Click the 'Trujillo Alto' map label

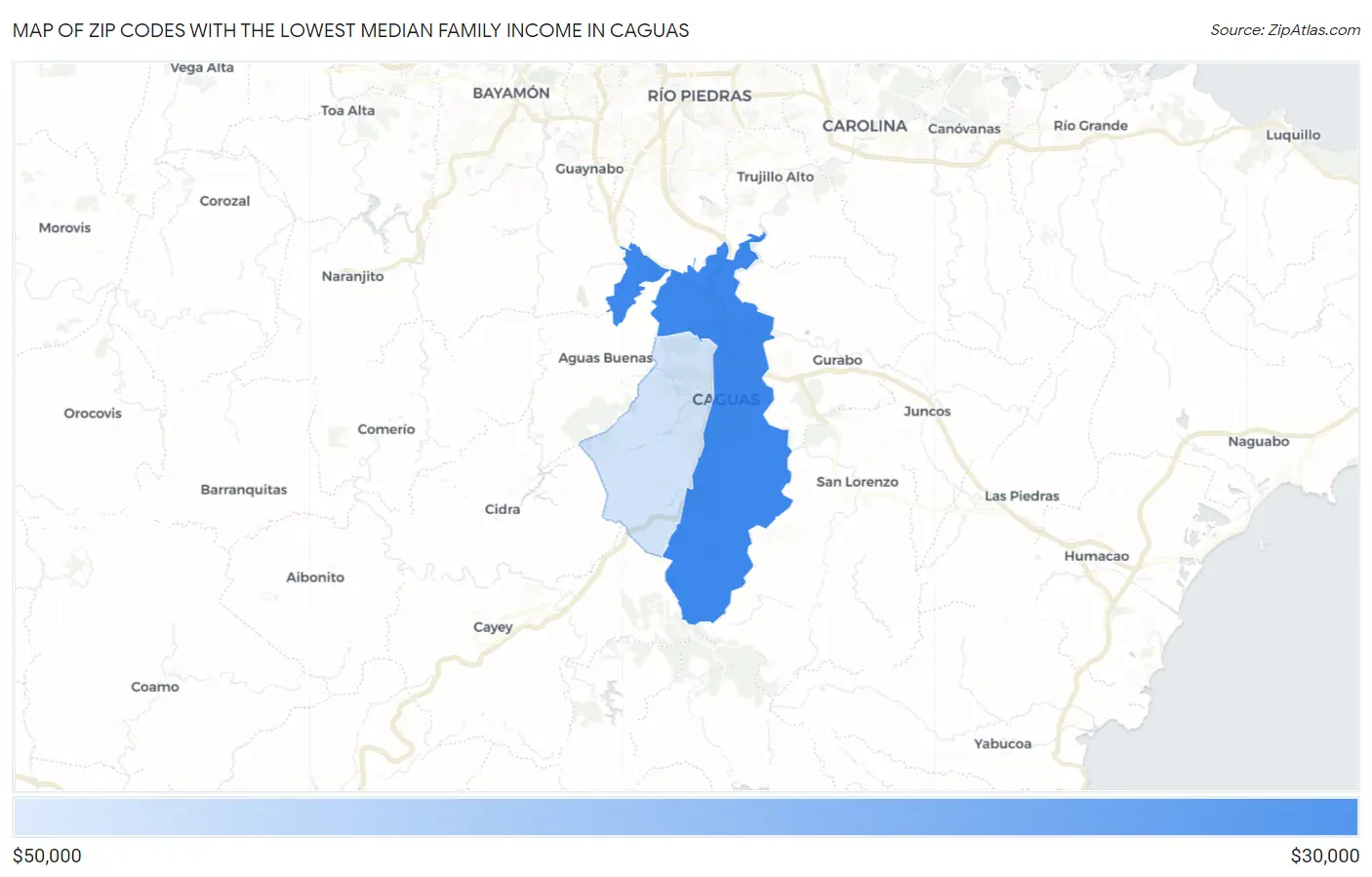coord(775,177)
